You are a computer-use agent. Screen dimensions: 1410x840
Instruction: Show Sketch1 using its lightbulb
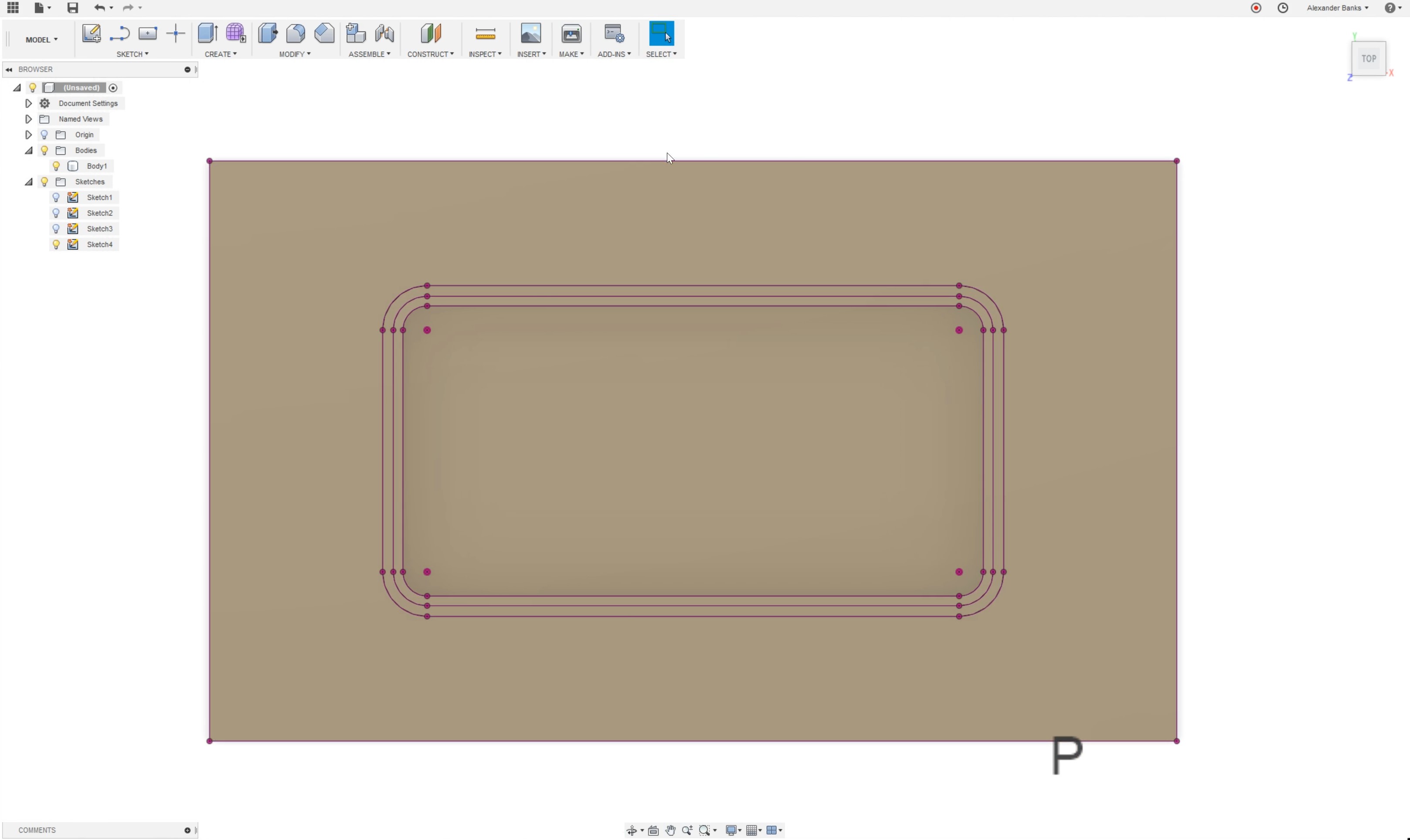pyautogui.click(x=56, y=197)
